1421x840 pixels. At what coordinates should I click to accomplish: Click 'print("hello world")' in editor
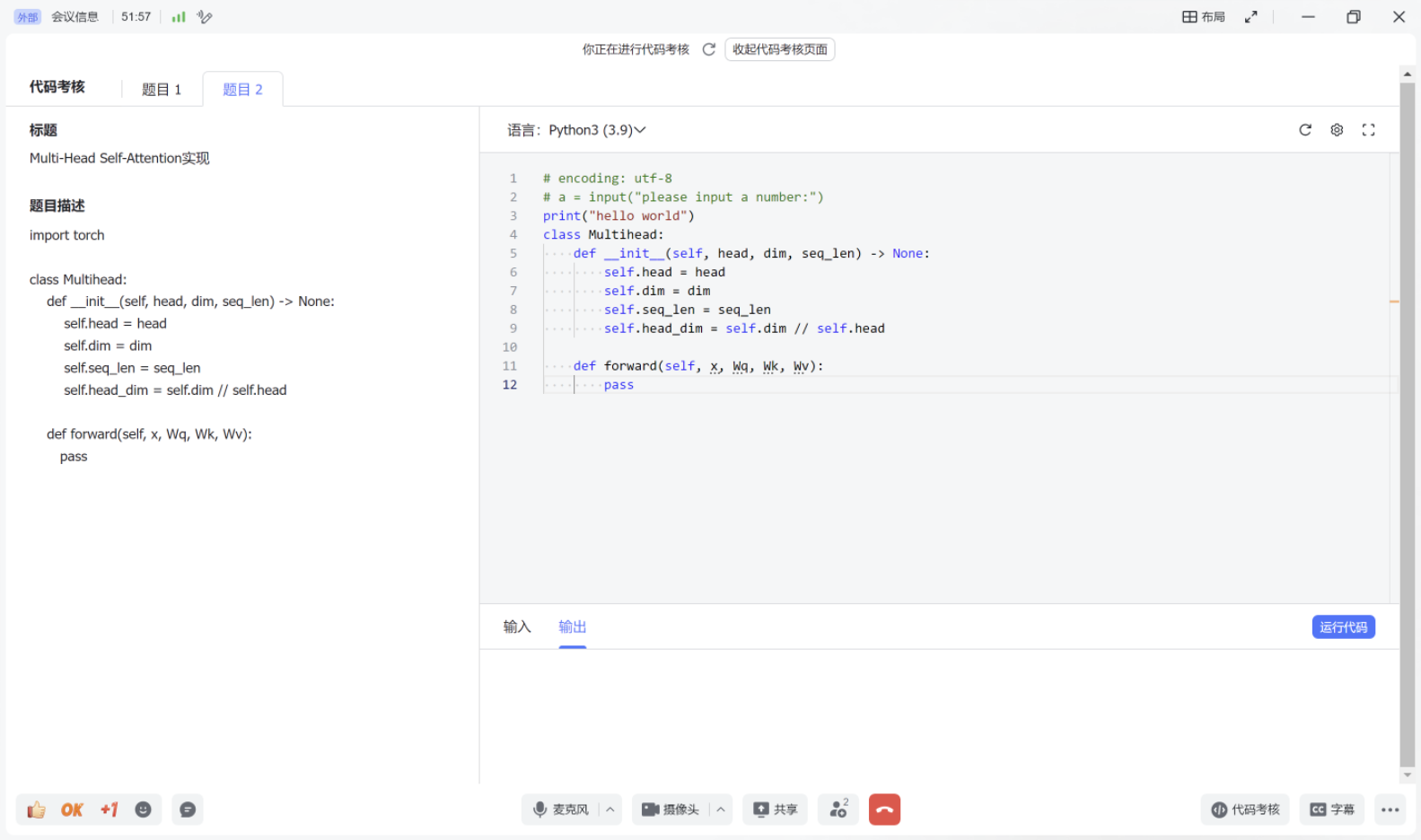point(618,216)
